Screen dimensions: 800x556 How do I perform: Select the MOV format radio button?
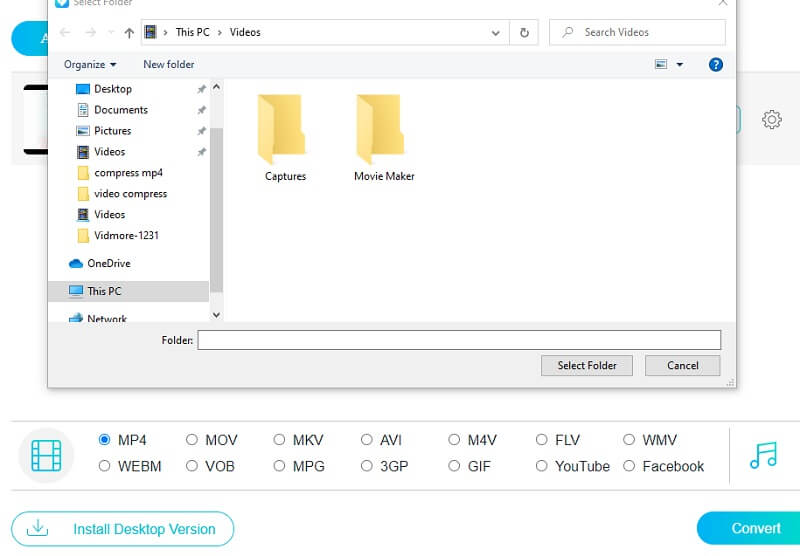coord(192,440)
